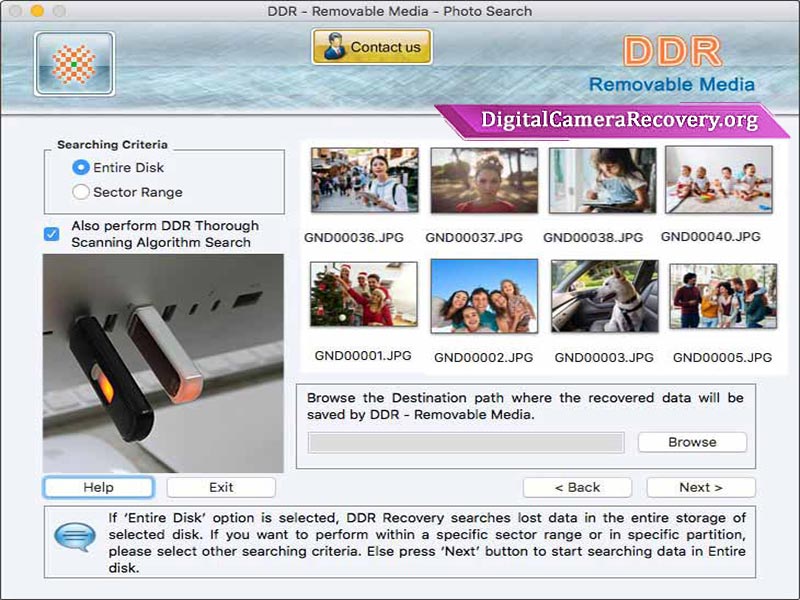Click the GND00005.JPG file name label

click(722, 358)
